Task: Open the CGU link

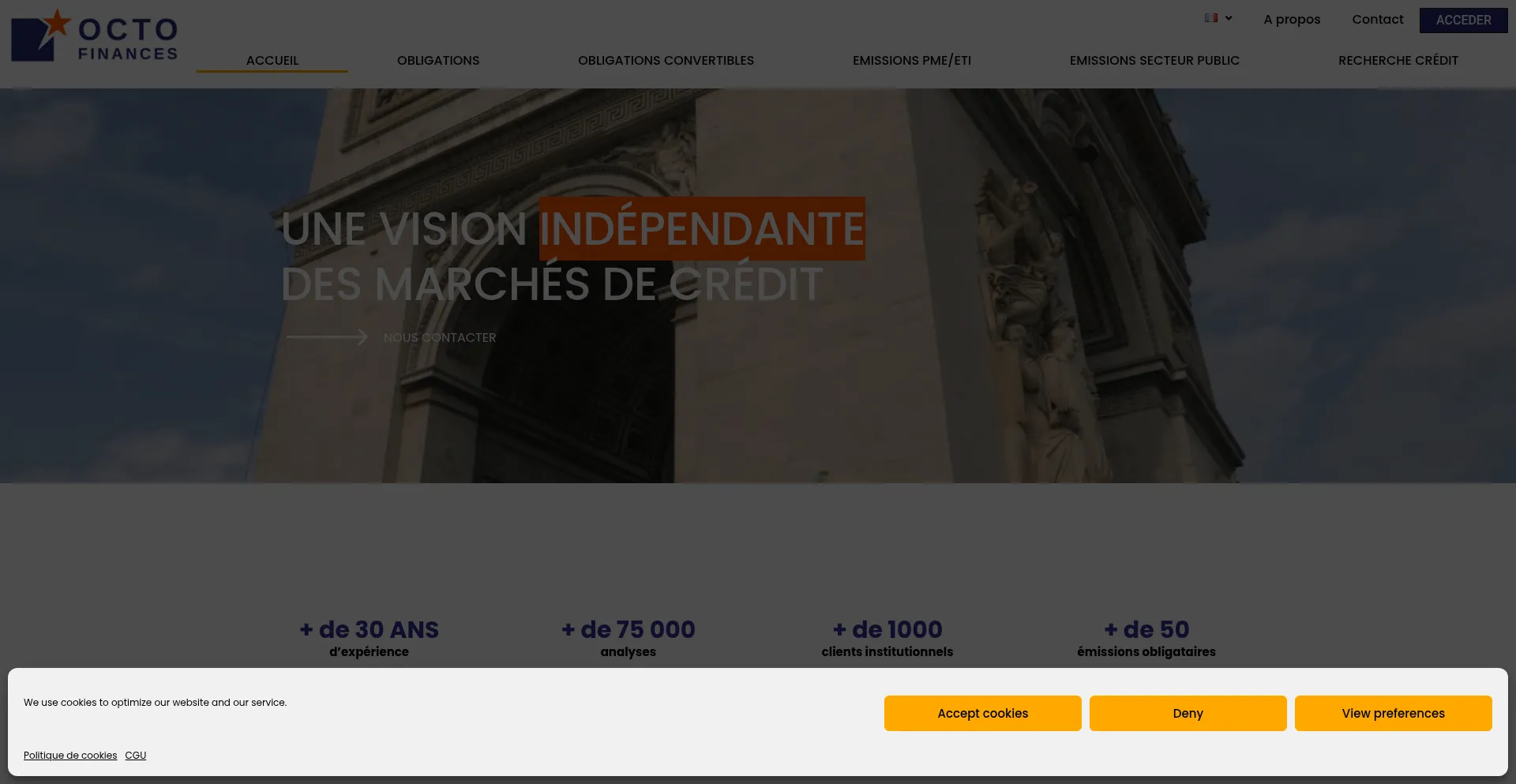Action: pos(136,756)
